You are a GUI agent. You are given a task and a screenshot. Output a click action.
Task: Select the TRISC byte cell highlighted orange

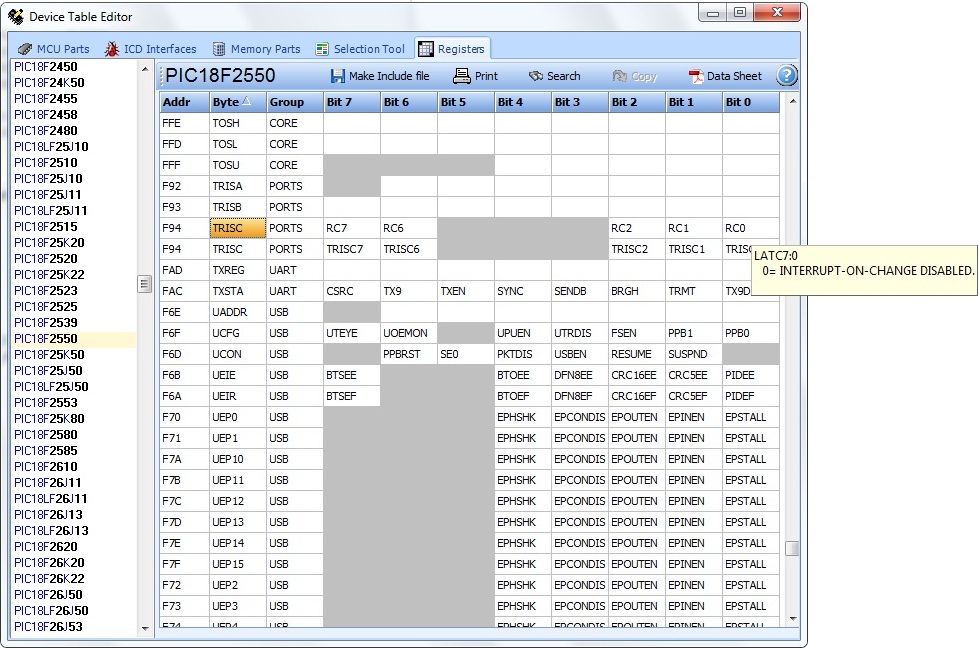point(237,228)
